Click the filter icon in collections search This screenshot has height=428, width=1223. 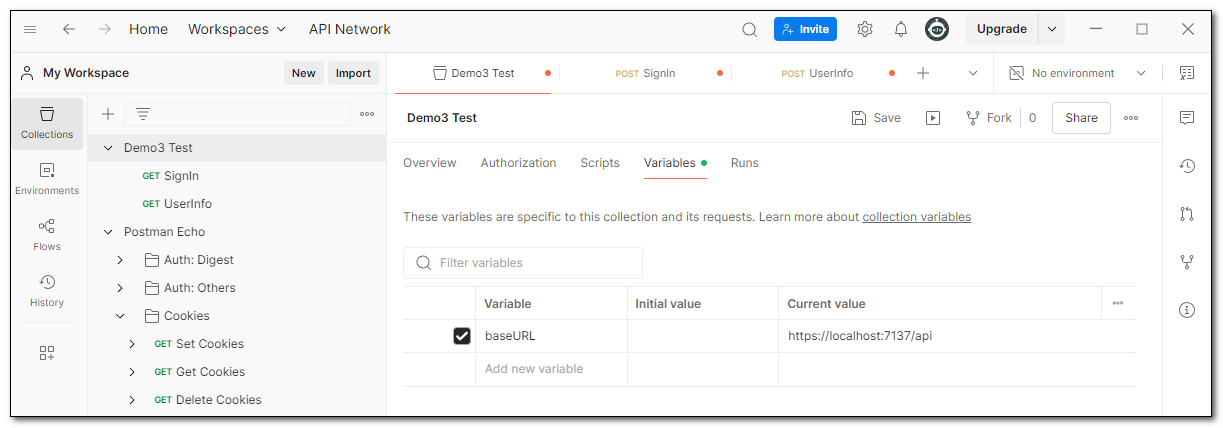coord(143,114)
